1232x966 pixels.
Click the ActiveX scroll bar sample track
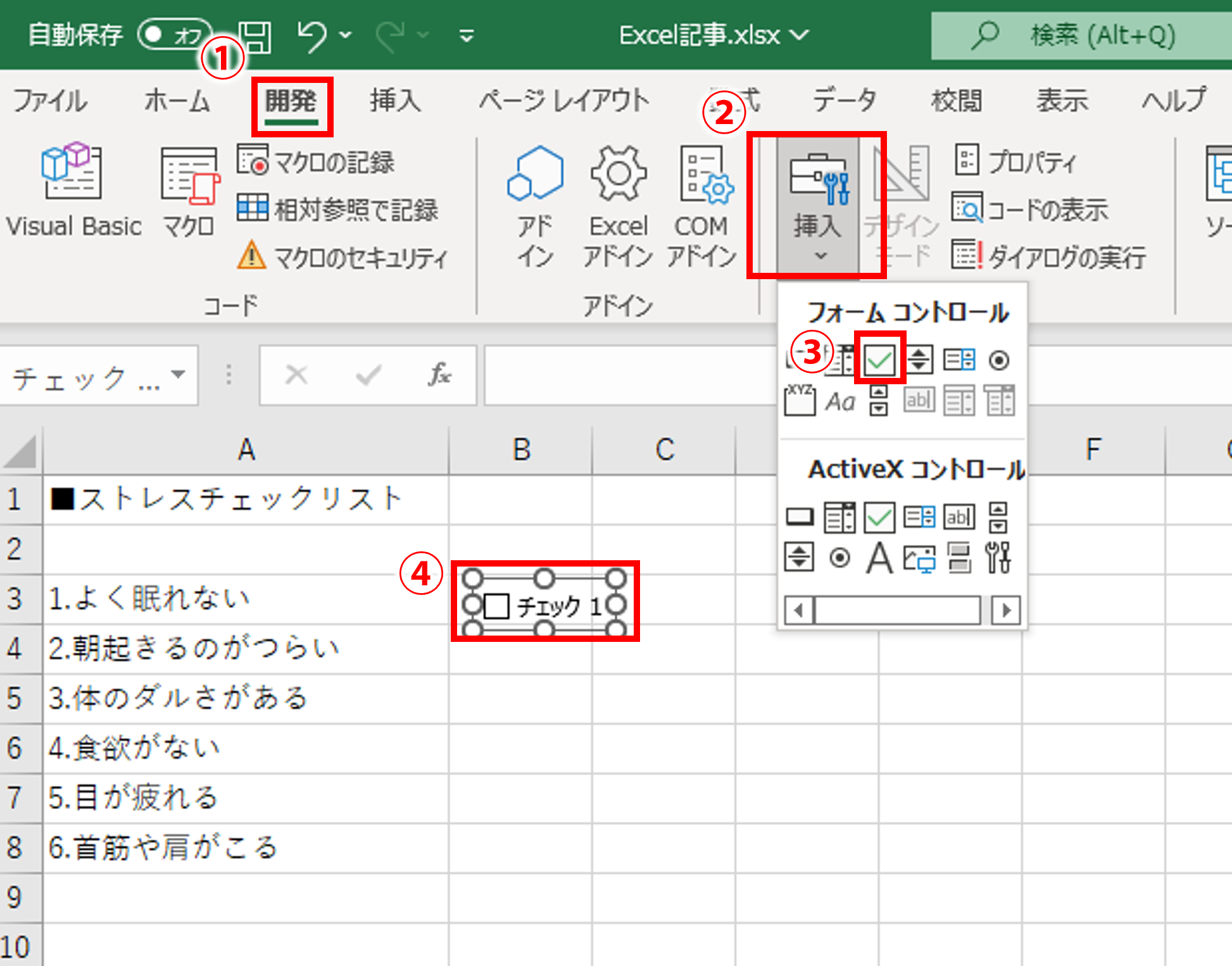click(x=898, y=610)
